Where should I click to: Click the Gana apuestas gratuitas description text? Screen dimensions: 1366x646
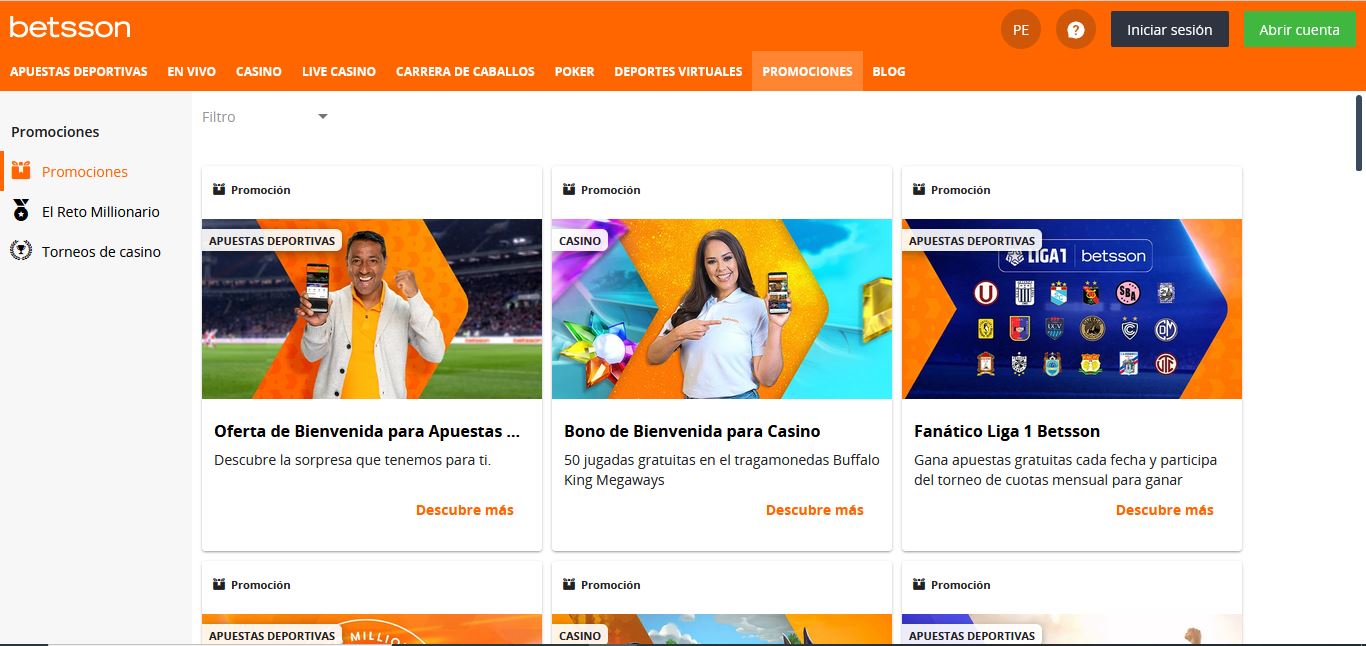1066,470
